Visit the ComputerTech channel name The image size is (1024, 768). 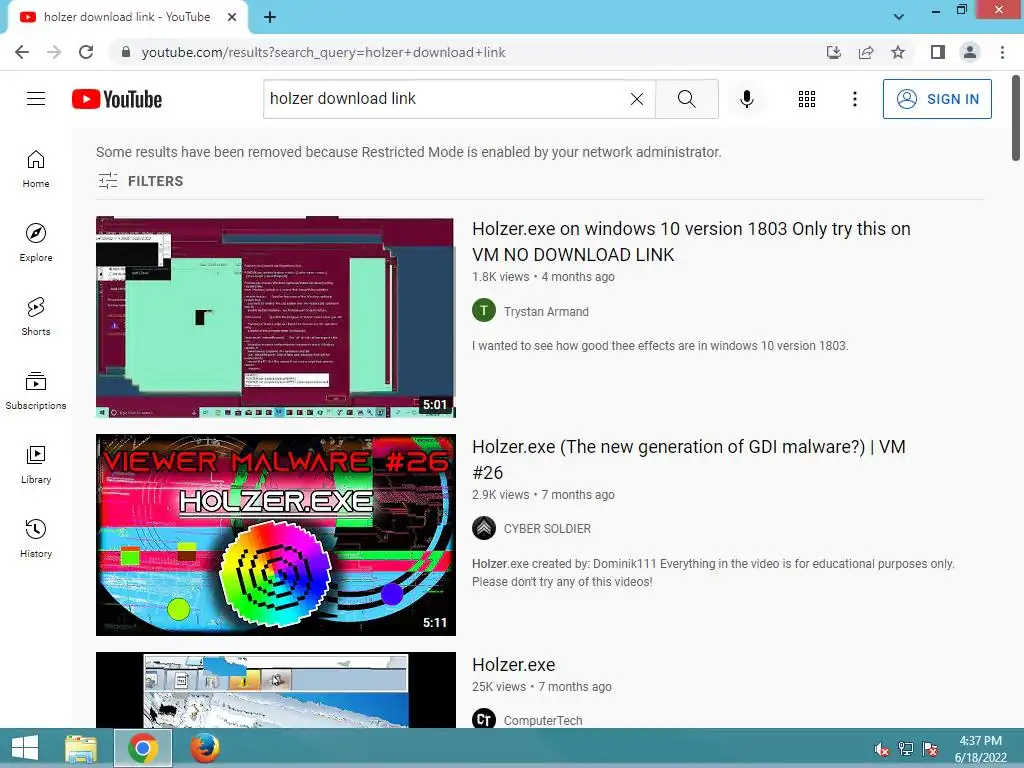click(543, 720)
